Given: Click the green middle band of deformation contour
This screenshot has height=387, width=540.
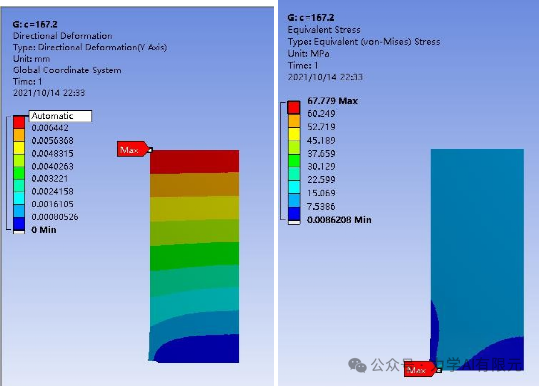Looking at the screenshot, I should (195, 257).
